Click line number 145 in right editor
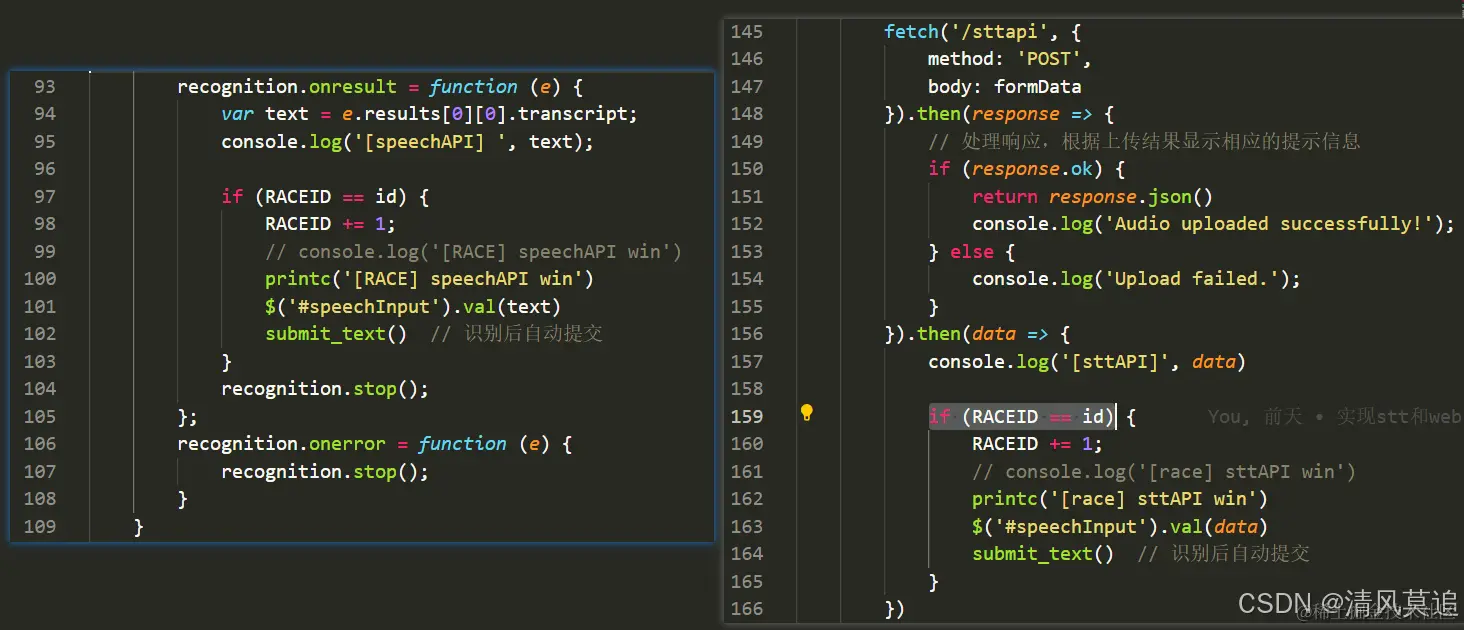This screenshot has height=630, width=1464. pyautogui.click(x=747, y=32)
